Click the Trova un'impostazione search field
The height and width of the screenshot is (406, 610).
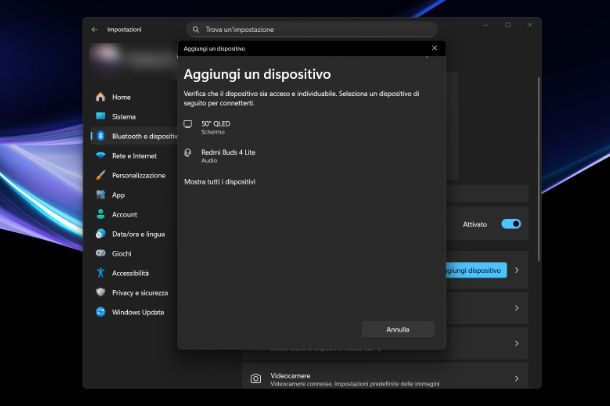311,30
